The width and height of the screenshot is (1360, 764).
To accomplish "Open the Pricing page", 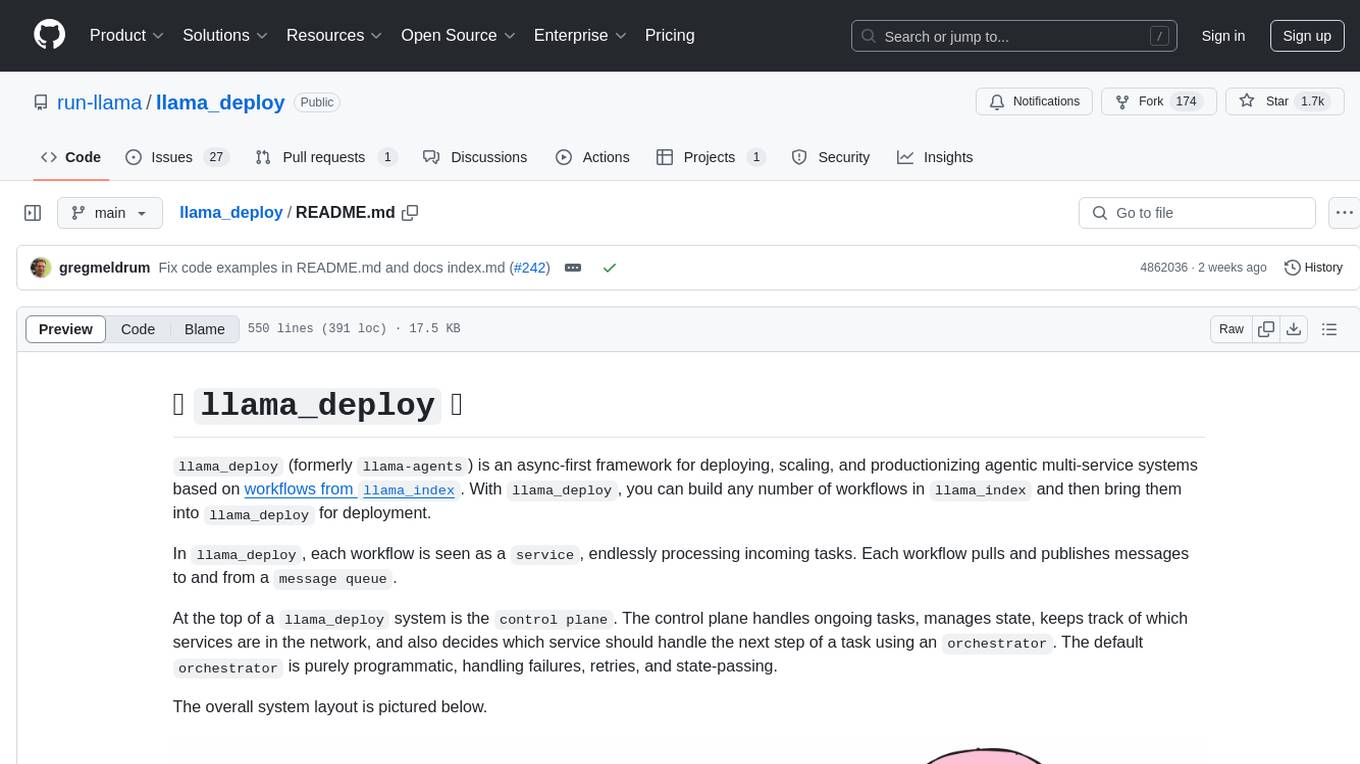I will 670,35.
